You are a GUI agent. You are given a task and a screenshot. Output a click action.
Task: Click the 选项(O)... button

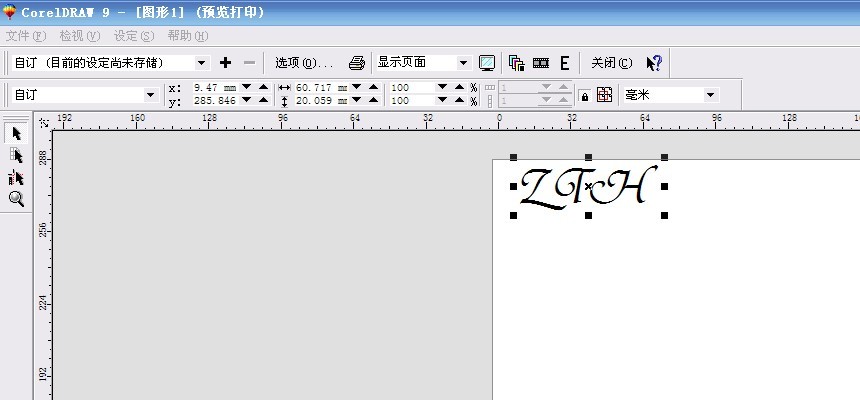pyautogui.click(x=304, y=63)
